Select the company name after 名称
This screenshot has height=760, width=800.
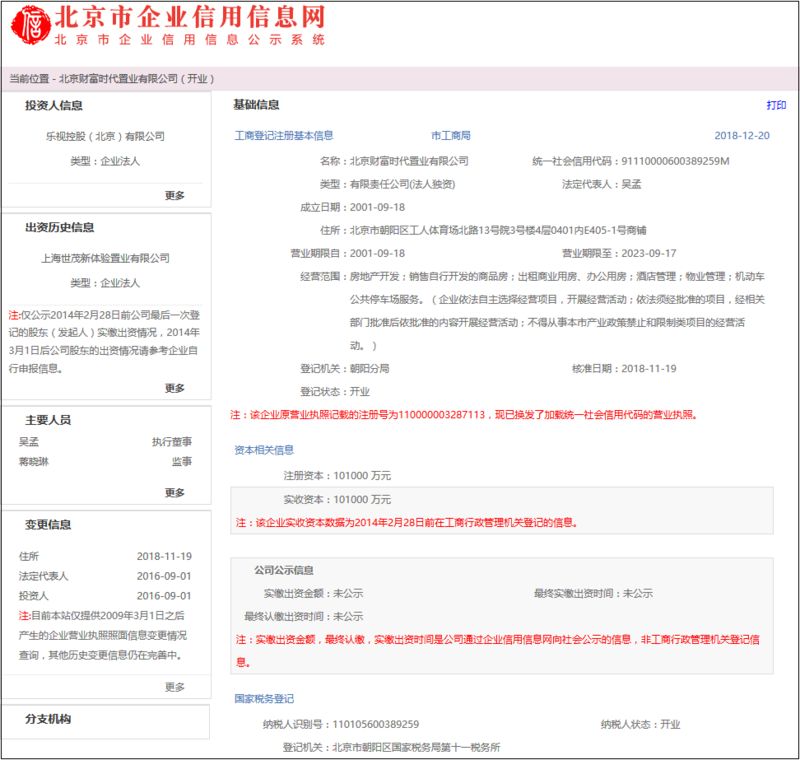pos(409,161)
